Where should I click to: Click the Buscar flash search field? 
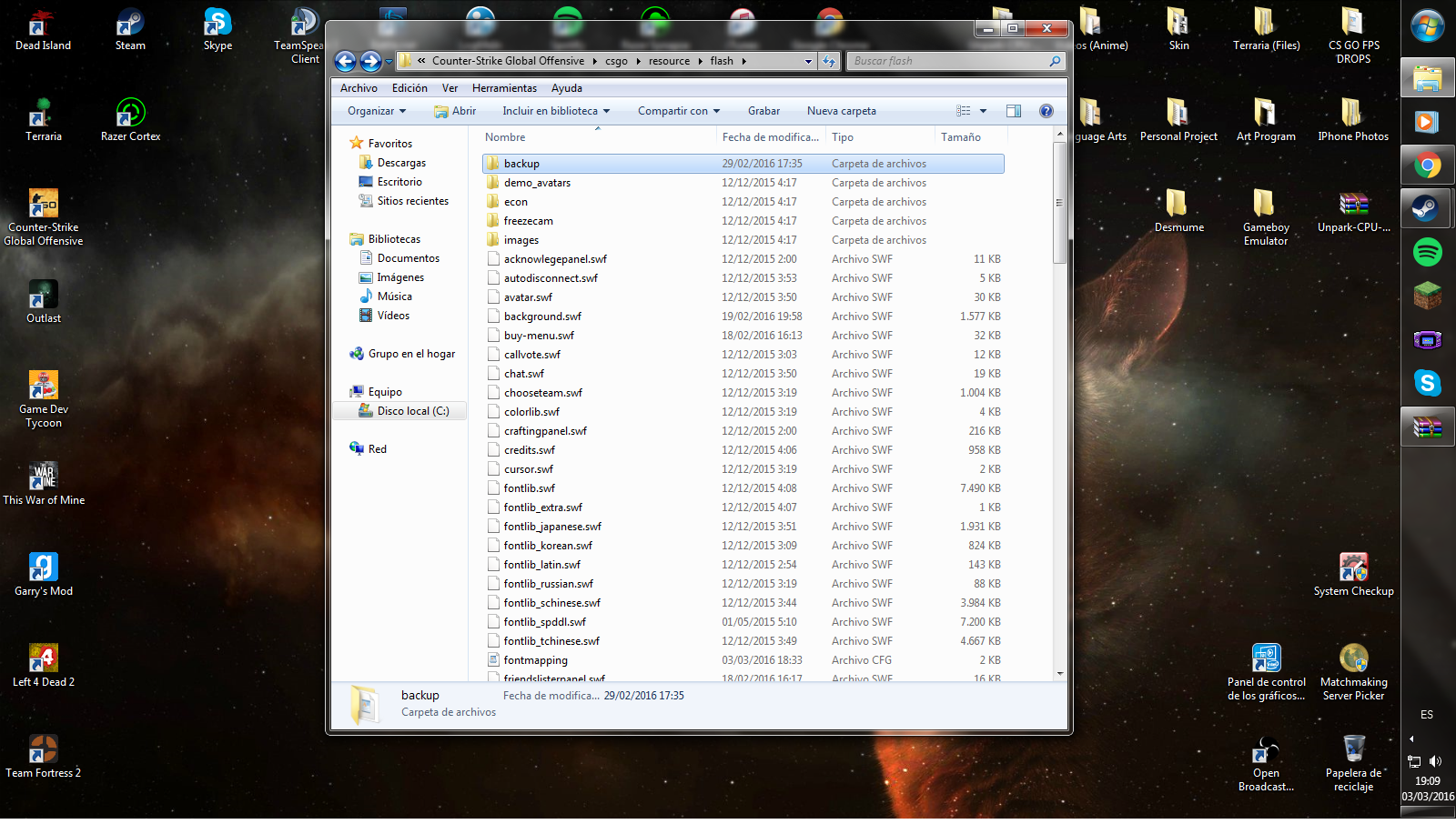tap(948, 61)
